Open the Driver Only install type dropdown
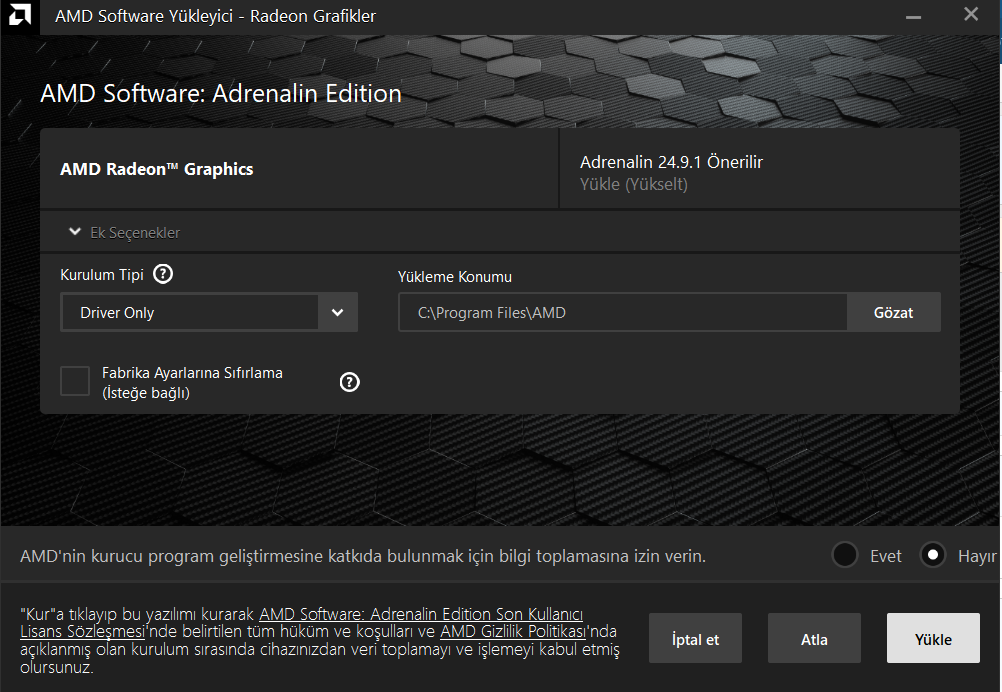This screenshot has width=1002, height=692. click(x=209, y=312)
